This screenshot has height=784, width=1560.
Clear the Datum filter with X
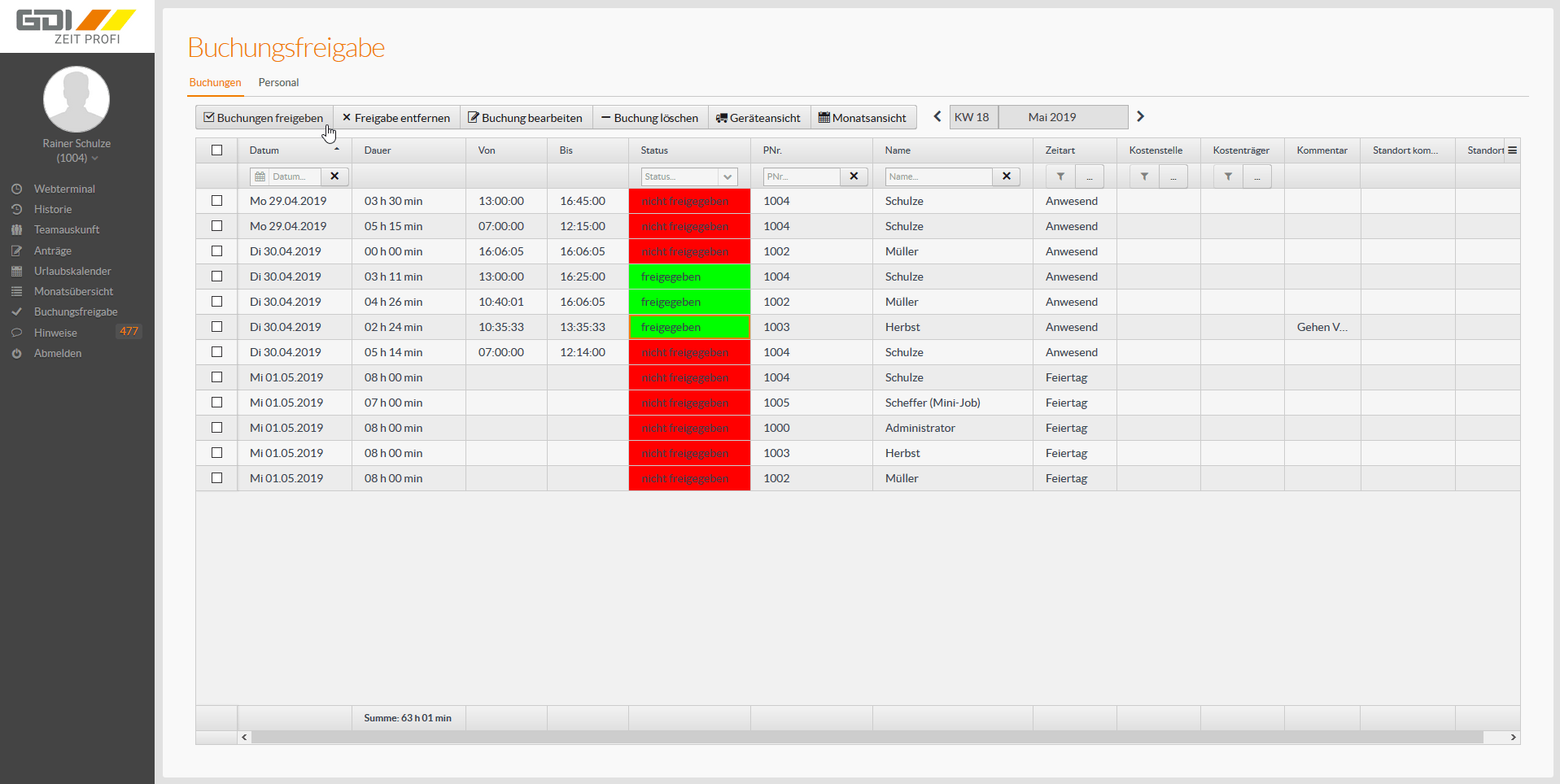pos(334,176)
